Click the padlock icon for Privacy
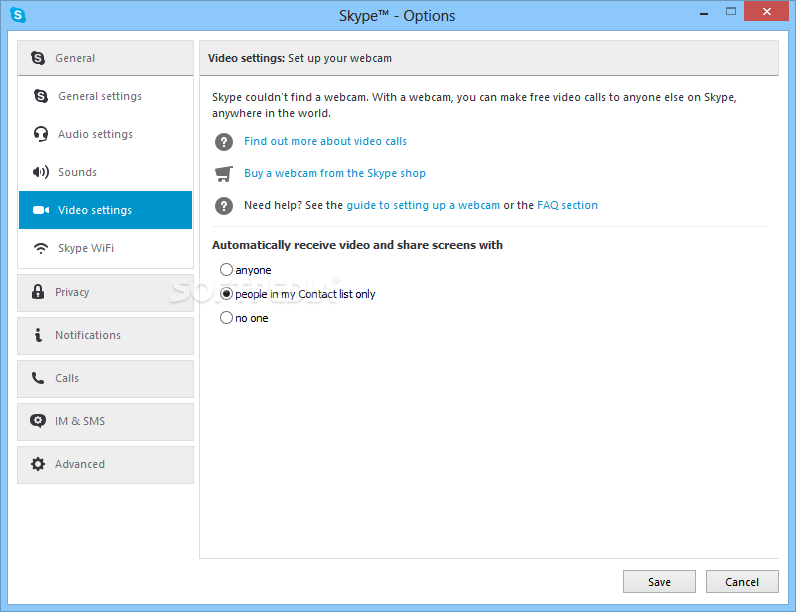This screenshot has height=612, width=796. [38, 292]
